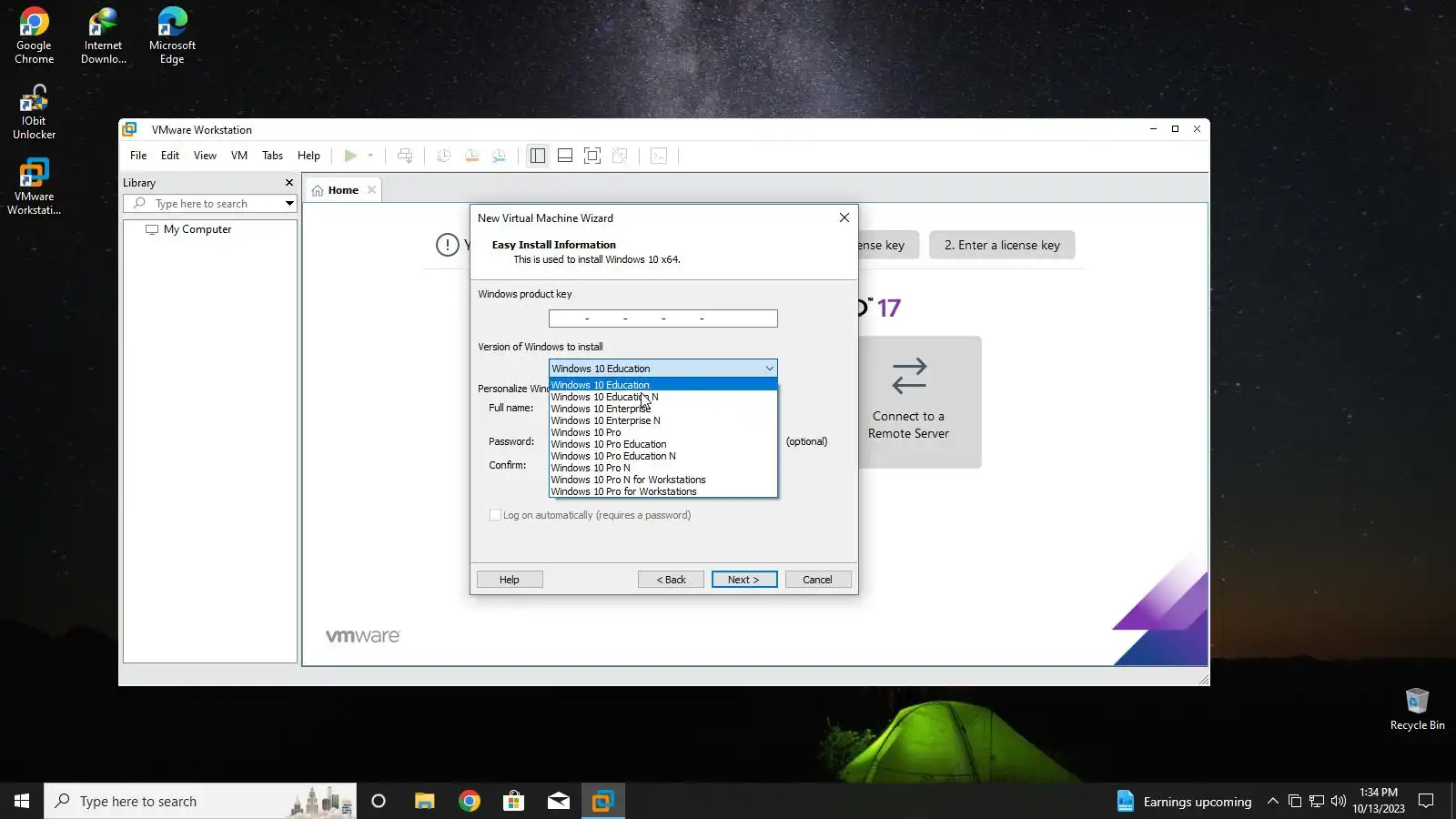Open the File menu in VMware Workstation
1456x819 pixels.
point(138,156)
